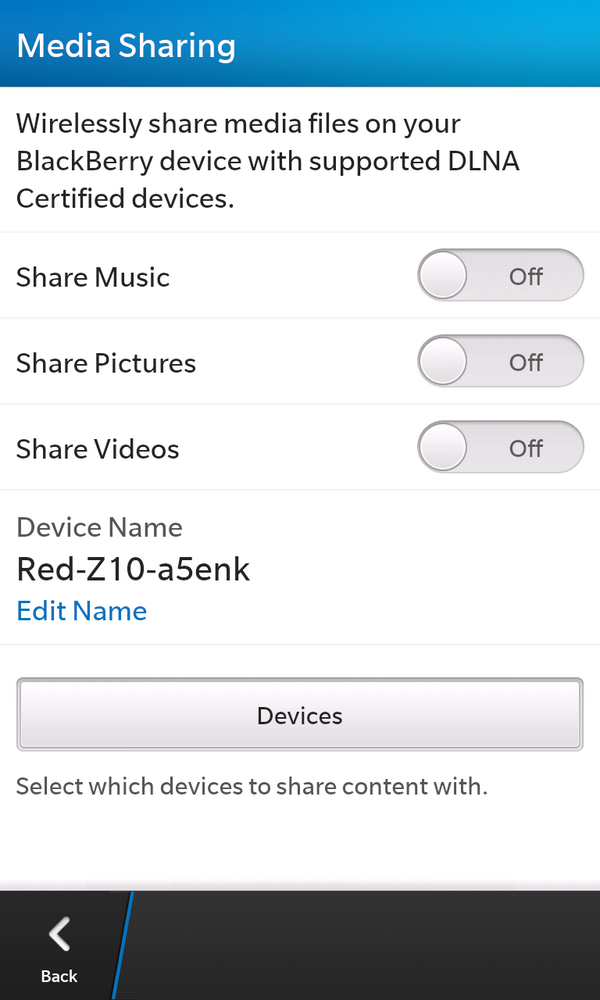Tap the Back arrow icon

coord(59,934)
